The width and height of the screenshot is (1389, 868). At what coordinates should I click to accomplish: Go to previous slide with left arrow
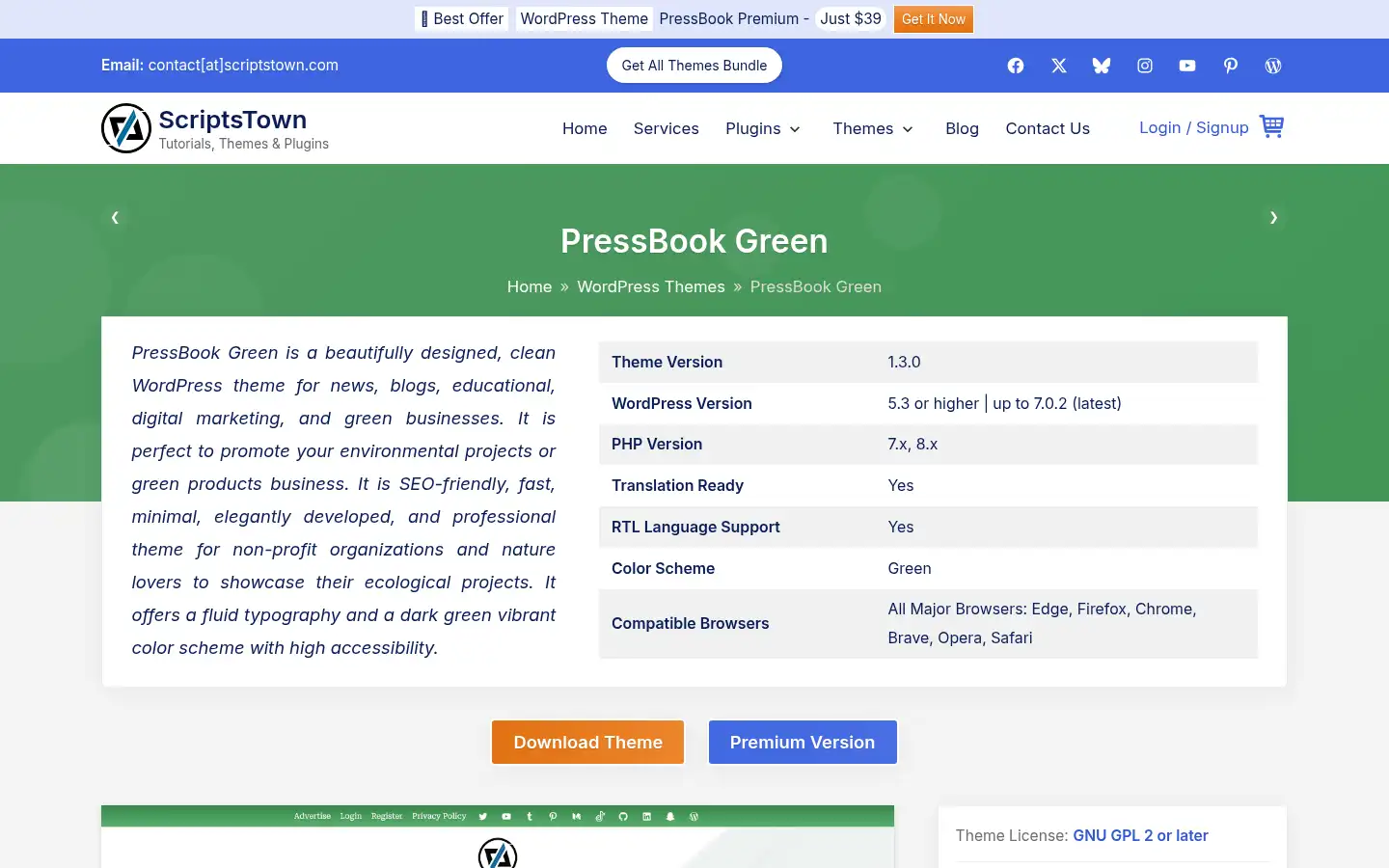tap(115, 217)
